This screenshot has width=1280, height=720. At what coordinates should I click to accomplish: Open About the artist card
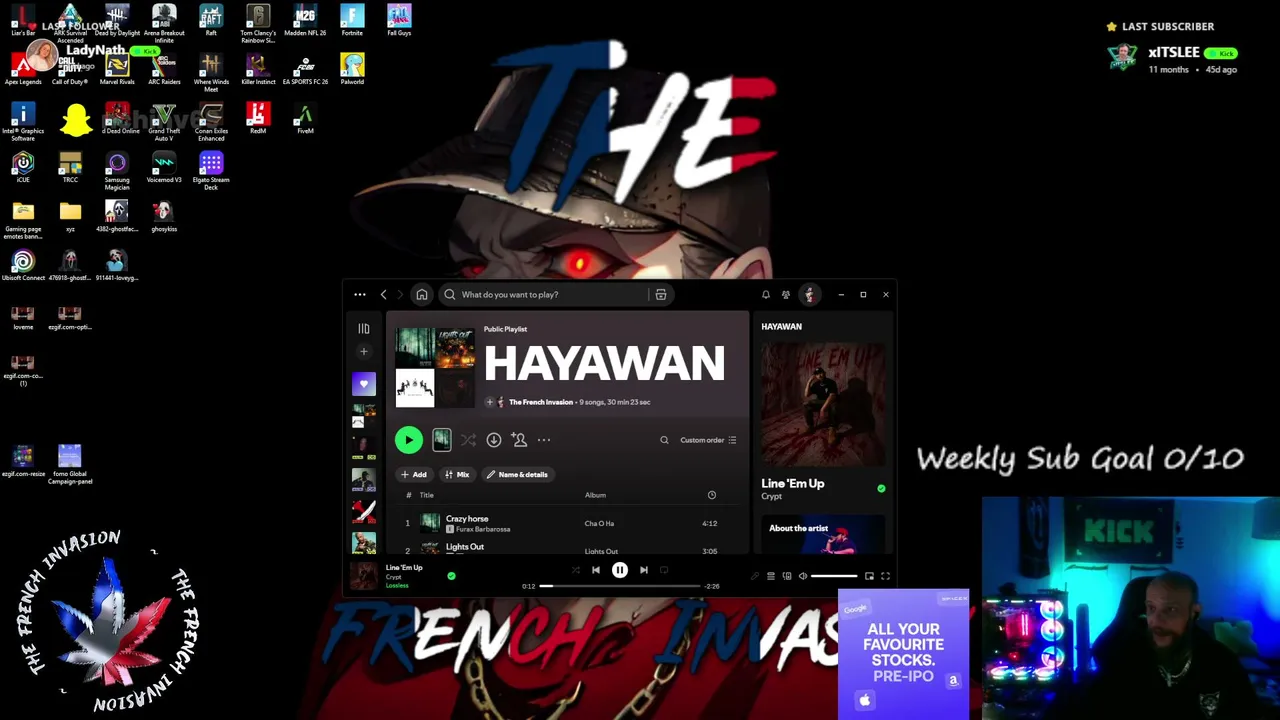[x=823, y=535]
